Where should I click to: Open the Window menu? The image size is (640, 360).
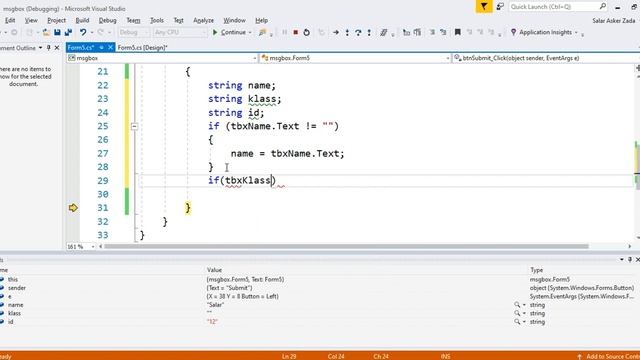click(234, 20)
